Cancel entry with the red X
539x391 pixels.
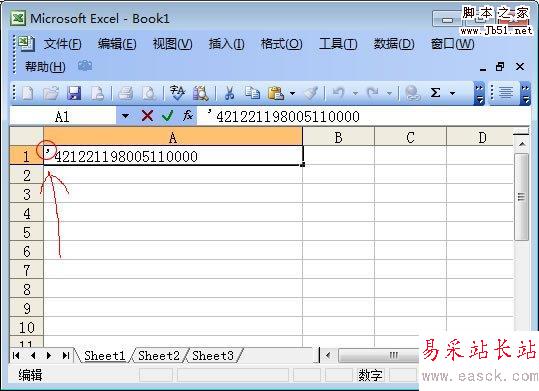(147, 116)
